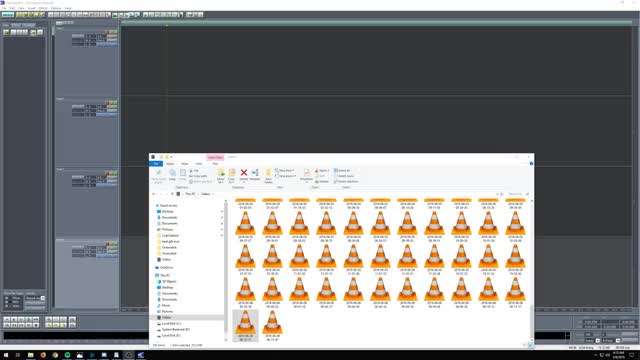Screen dimensions: 640x360
Task: Toggle the first file type checkbox in organizer
Action: [7, 298]
